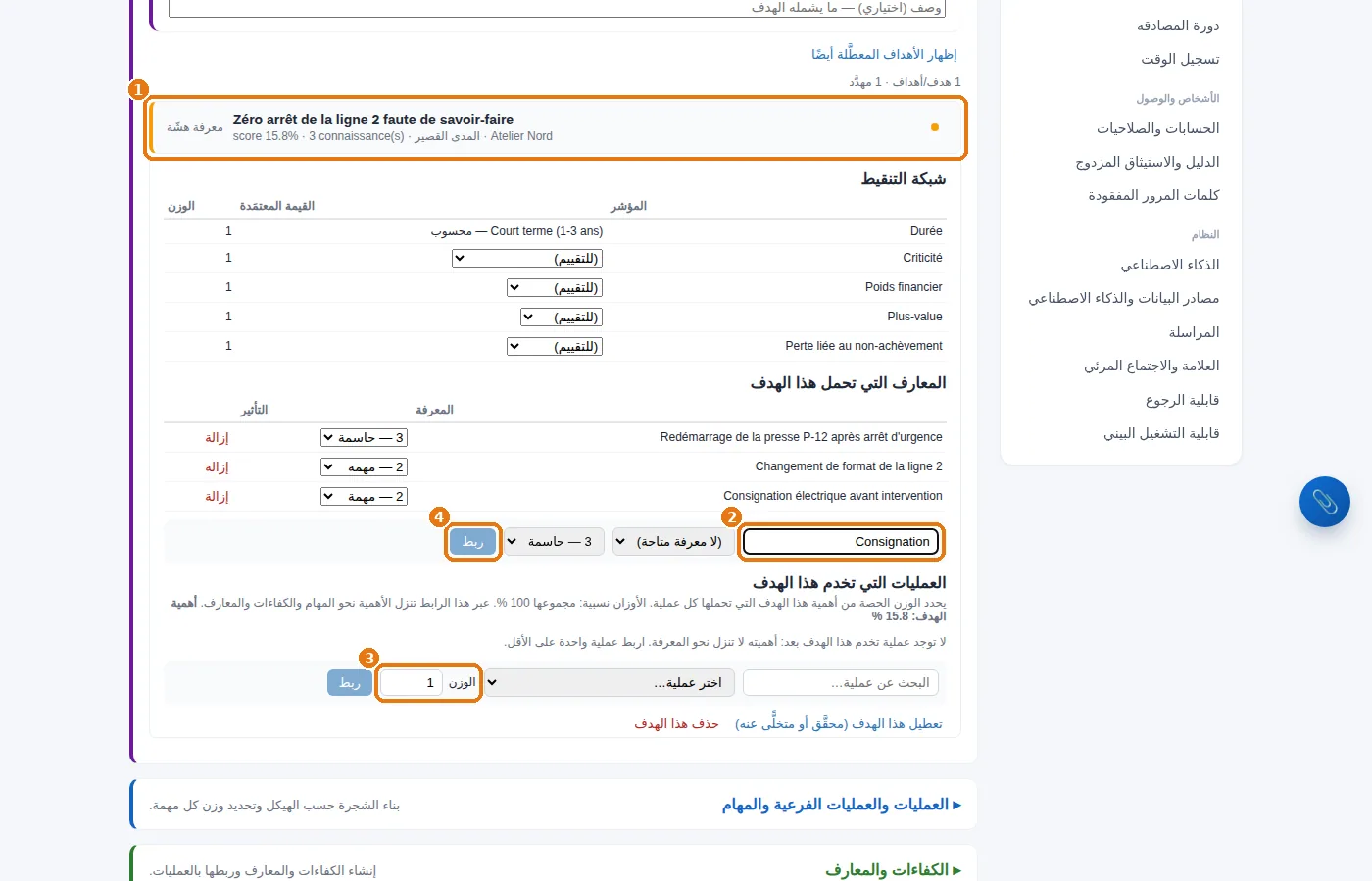Click حذف هذا الهدف delete link
Image resolution: width=1372 pixels, height=881 pixels.
(676, 723)
